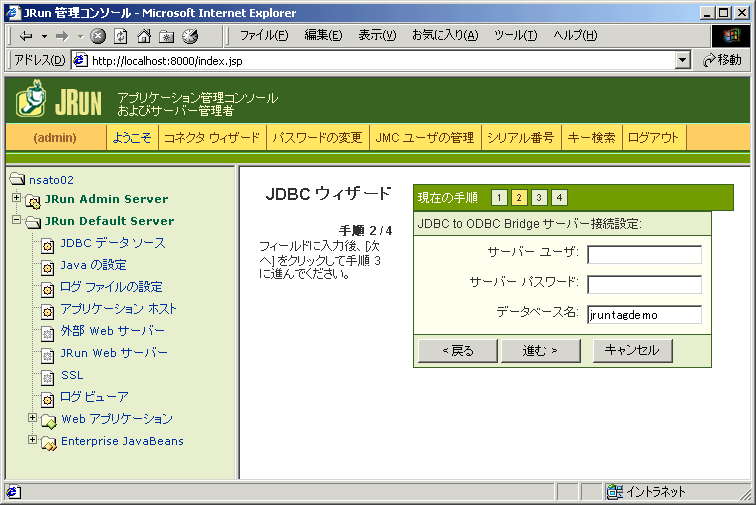The image size is (756, 505).
Task: Click the Enterprise JavaBeans folder icon
Action: 49,443
